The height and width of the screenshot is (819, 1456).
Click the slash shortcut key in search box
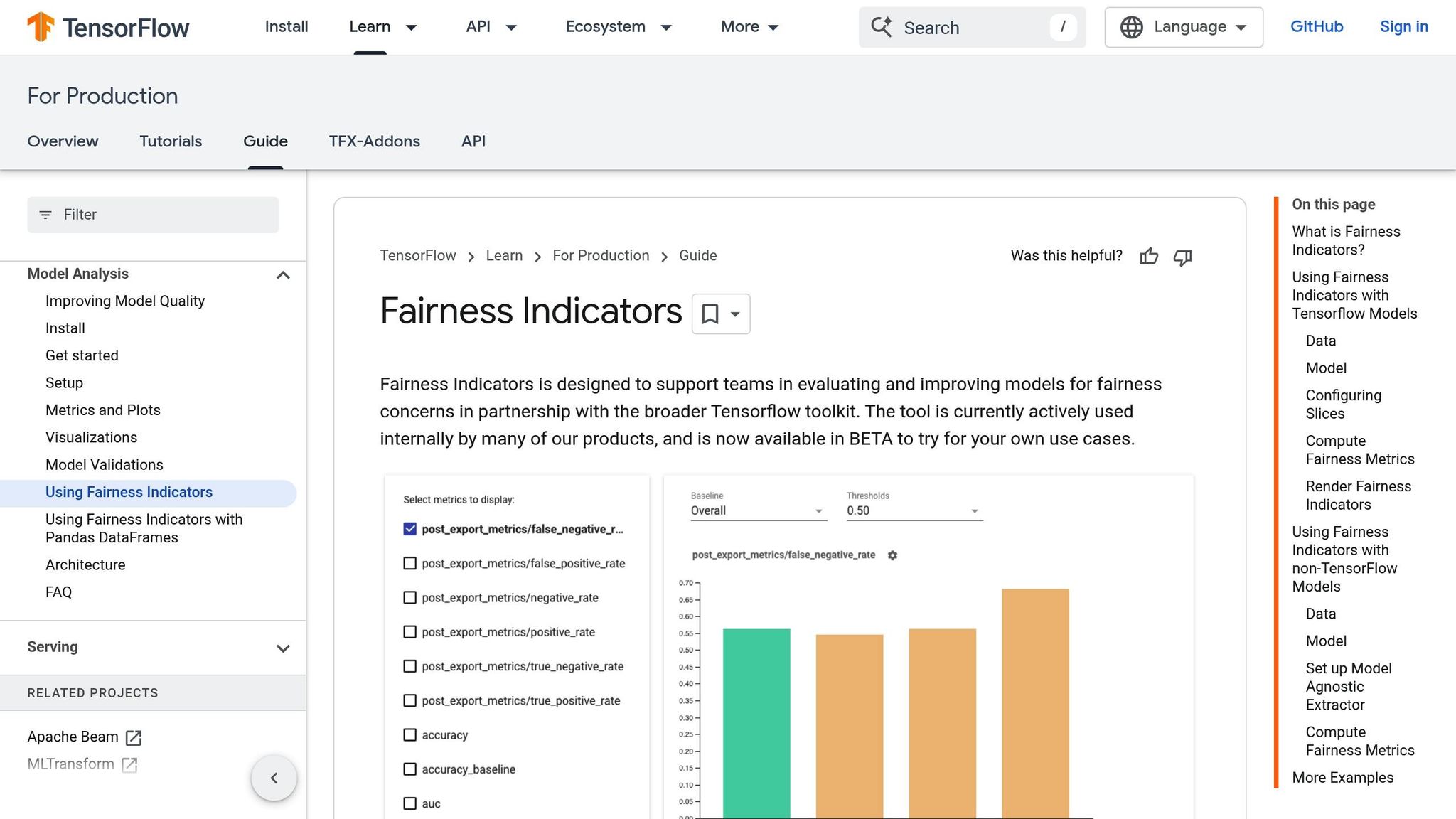(1063, 27)
